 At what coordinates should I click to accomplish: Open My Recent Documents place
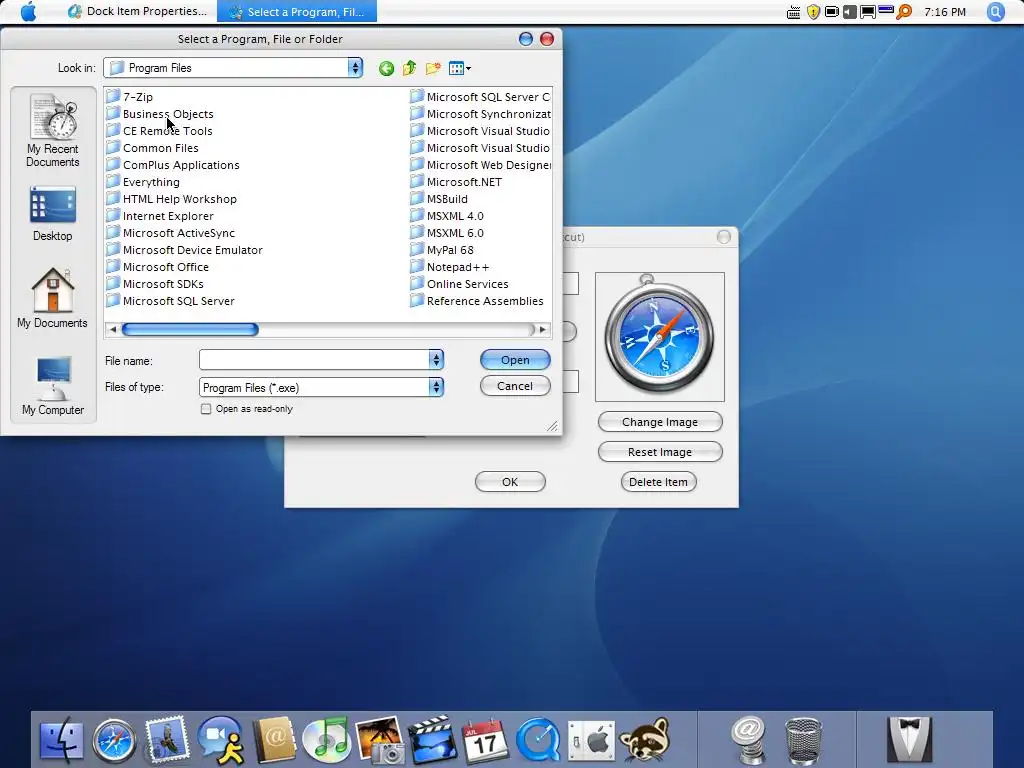pyautogui.click(x=53, y=131)
